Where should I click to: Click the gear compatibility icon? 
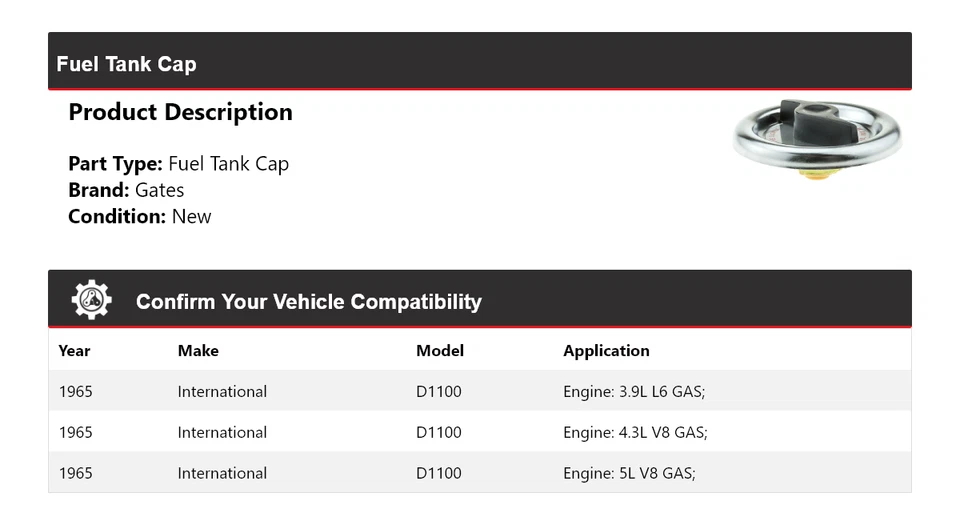point(91,300)
